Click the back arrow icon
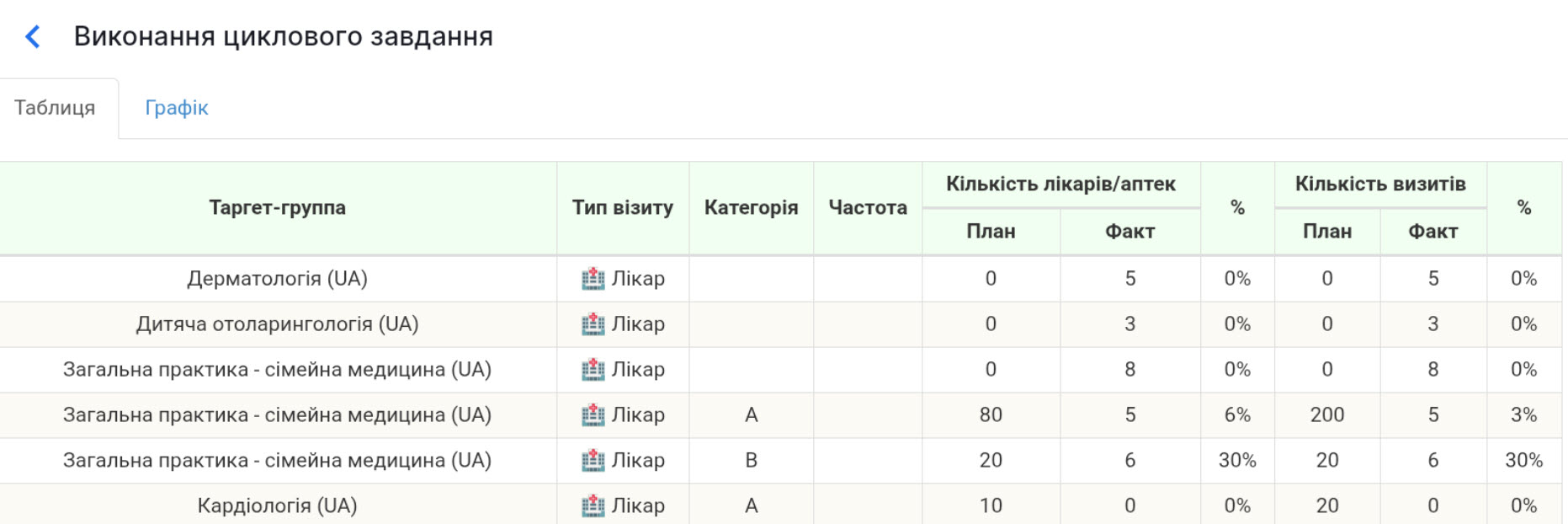The width and height of the screenshot is (1568, 524). tap(32, 36)
